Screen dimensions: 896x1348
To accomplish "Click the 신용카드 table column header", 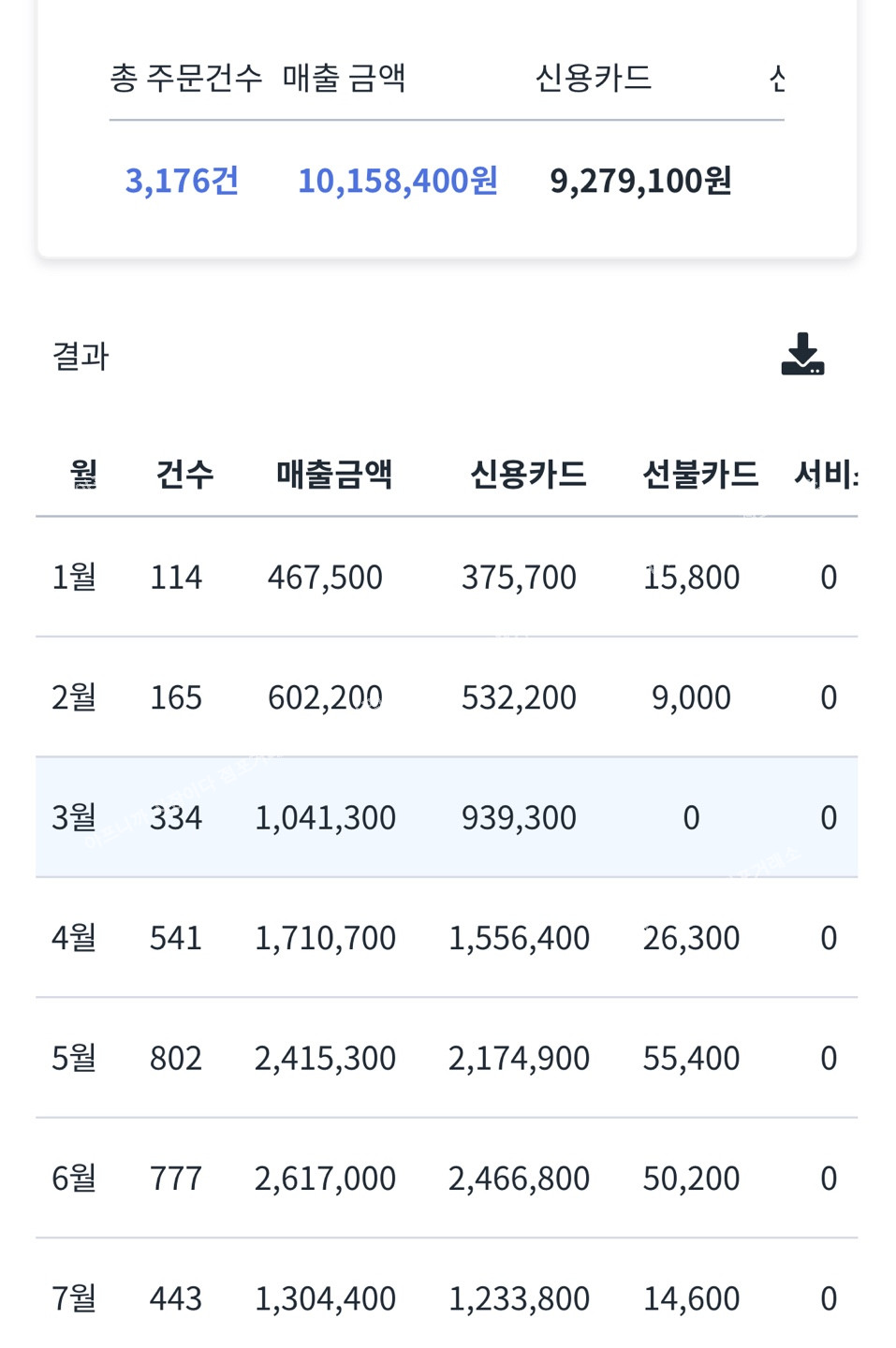I will pyautogui.click(x=528, y=475).
